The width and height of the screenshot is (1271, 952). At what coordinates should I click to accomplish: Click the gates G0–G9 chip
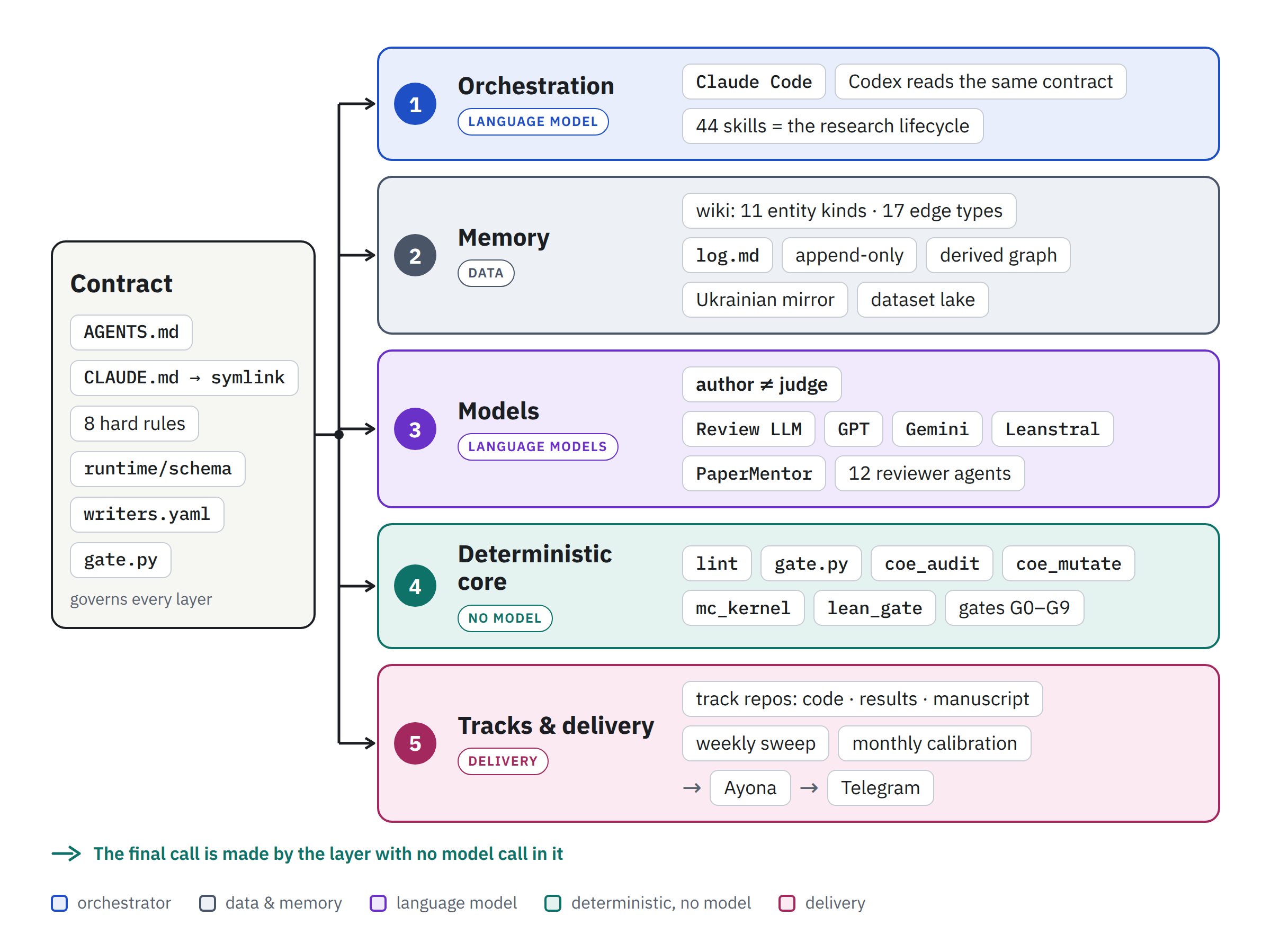pyautogui.click(x=1015, y=608)
